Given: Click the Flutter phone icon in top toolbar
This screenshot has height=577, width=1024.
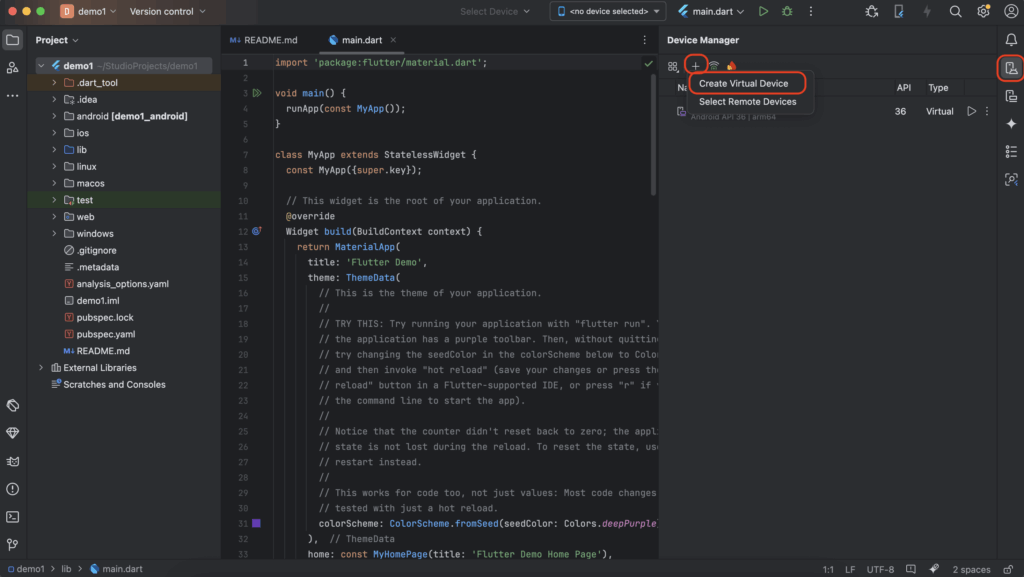Looking at the screenshot, I should pyautogui.click(x=899, y=11).
